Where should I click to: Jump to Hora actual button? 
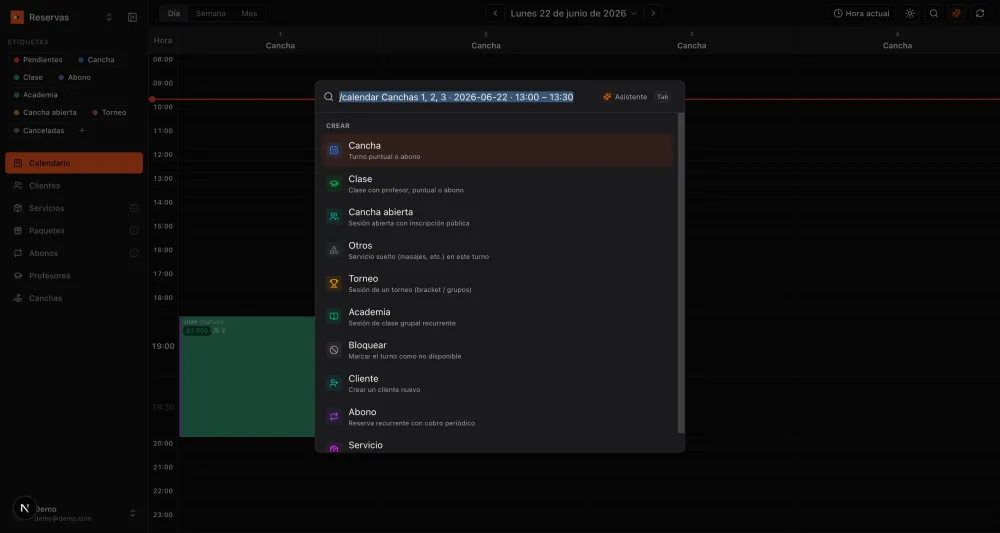(x=861, y=13)
